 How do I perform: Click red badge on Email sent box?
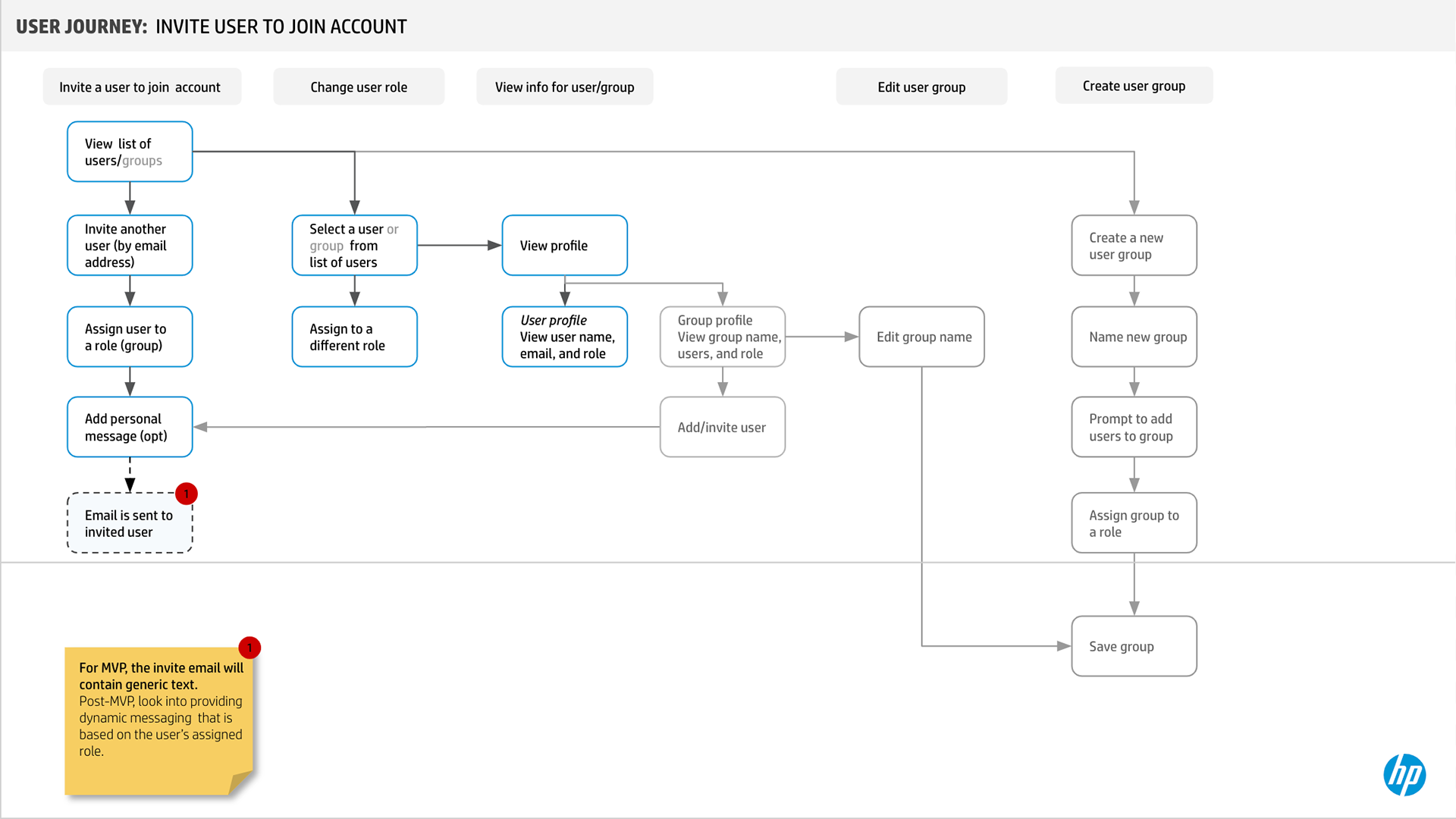(x=187, y=494)
